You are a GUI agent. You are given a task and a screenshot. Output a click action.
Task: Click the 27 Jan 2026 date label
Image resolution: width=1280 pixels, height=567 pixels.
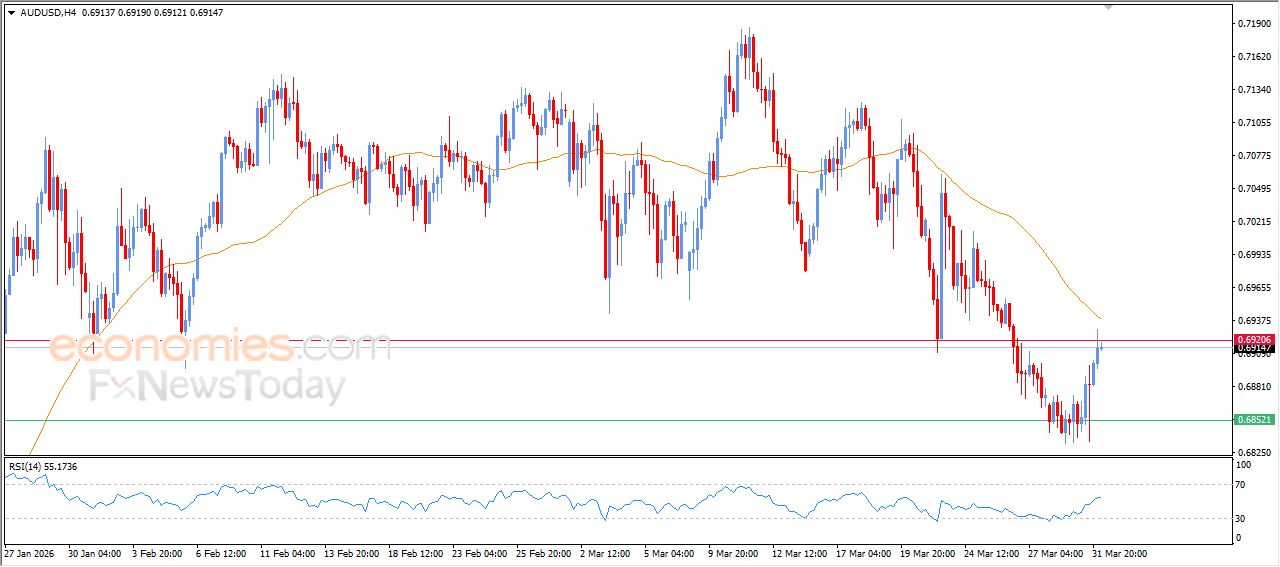click(x=31, y=552)
